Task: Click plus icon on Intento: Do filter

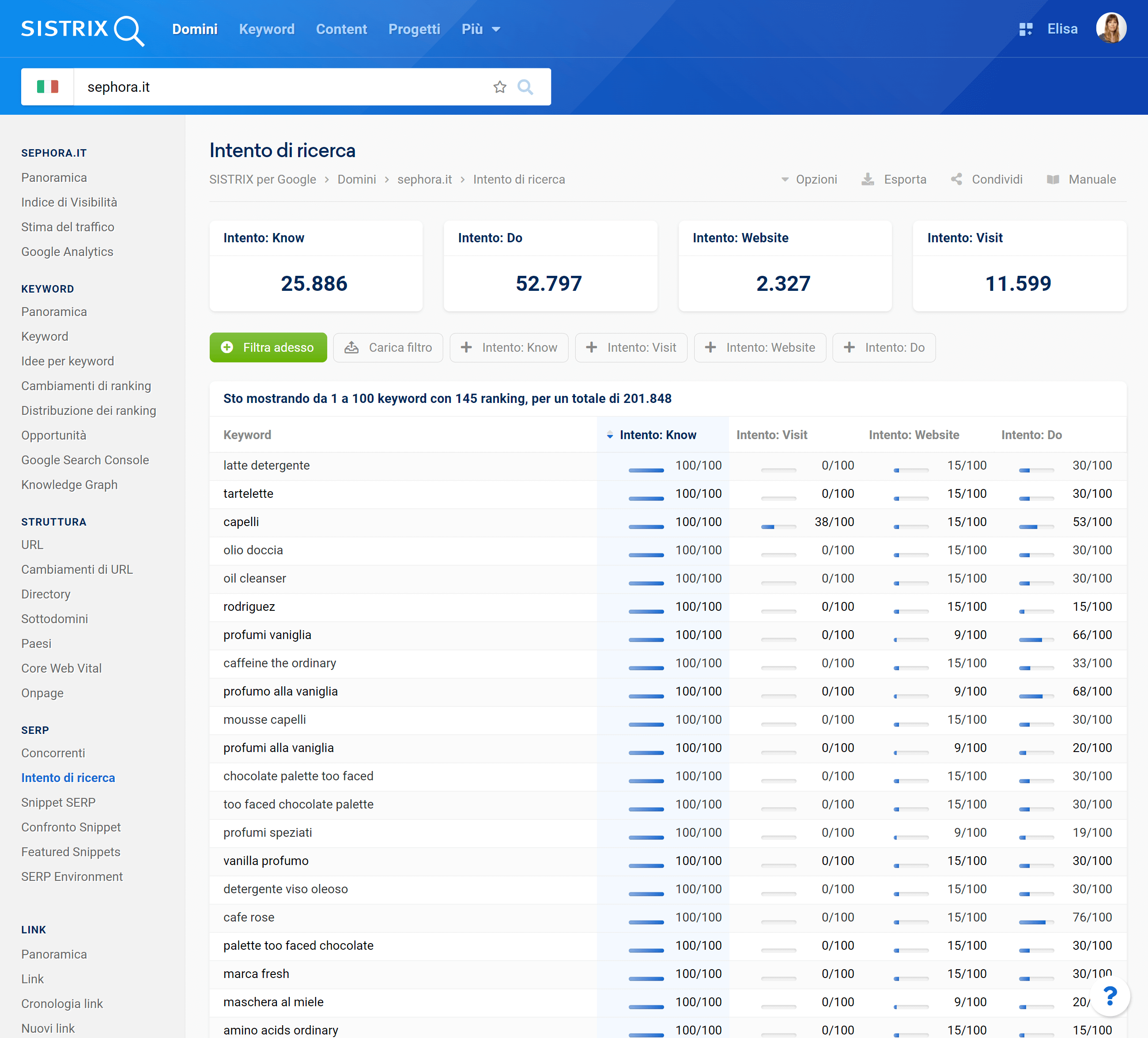Action: click(x=849, y=347)
